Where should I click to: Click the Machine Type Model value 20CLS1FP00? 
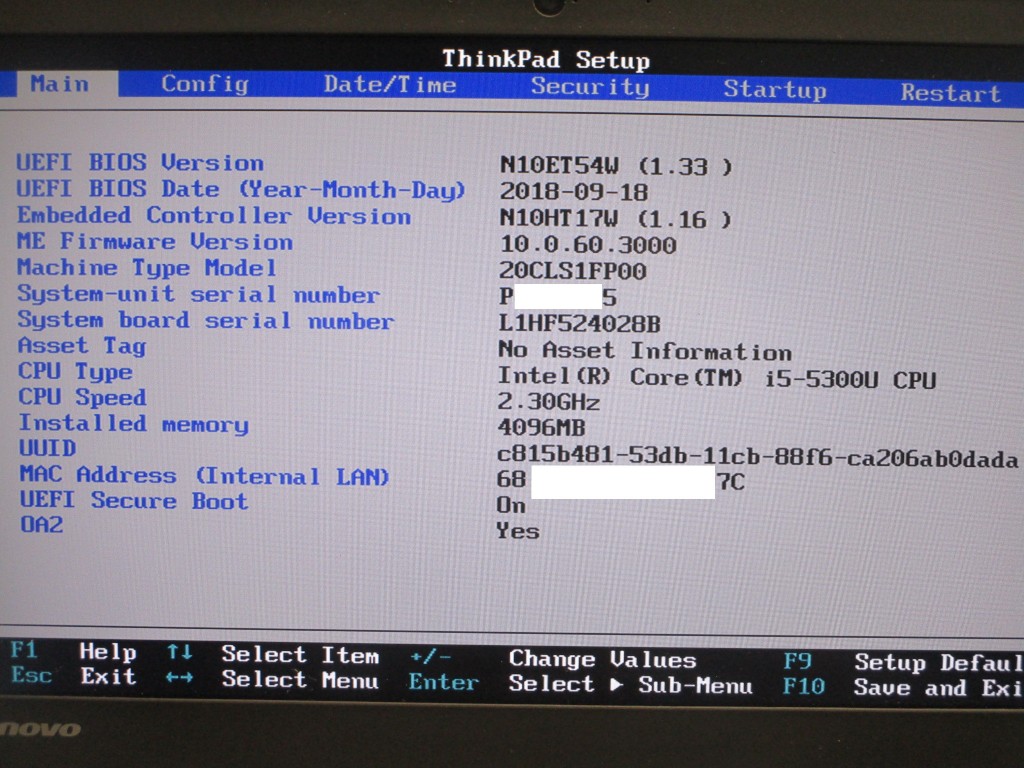573,271
